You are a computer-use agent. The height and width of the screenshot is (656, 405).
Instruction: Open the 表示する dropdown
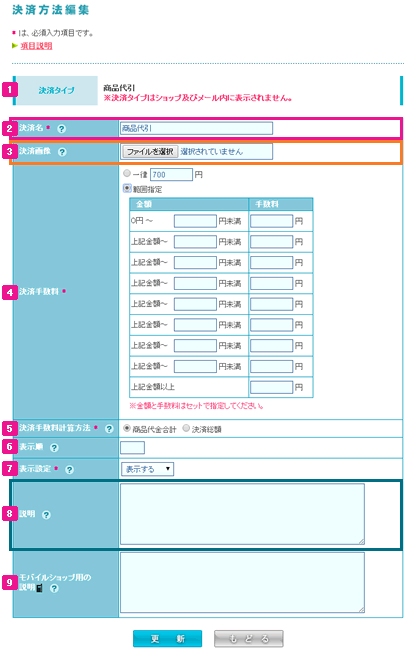point(147,469)
